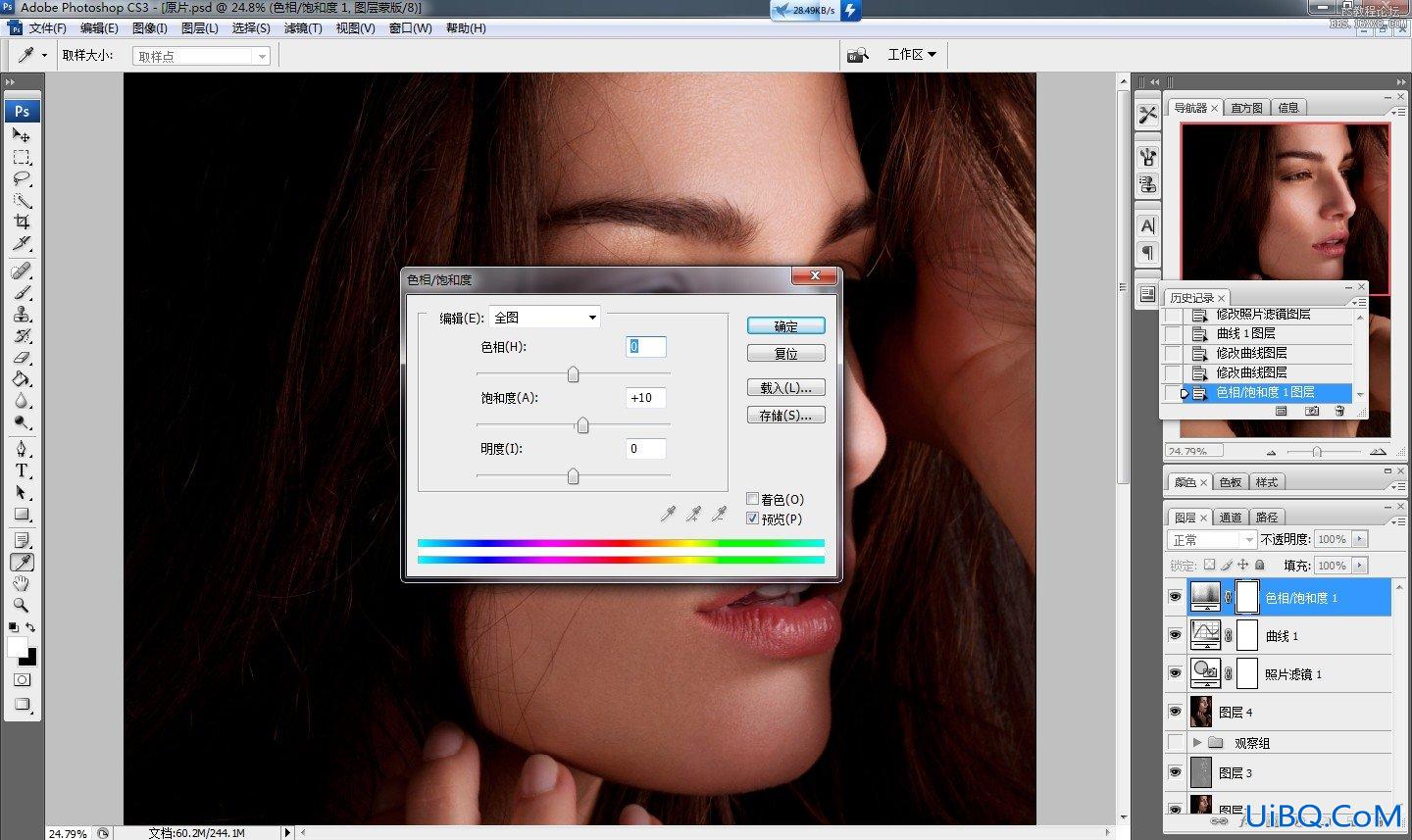
Task: Select the Move tool
Action: [x=22, y=135]
